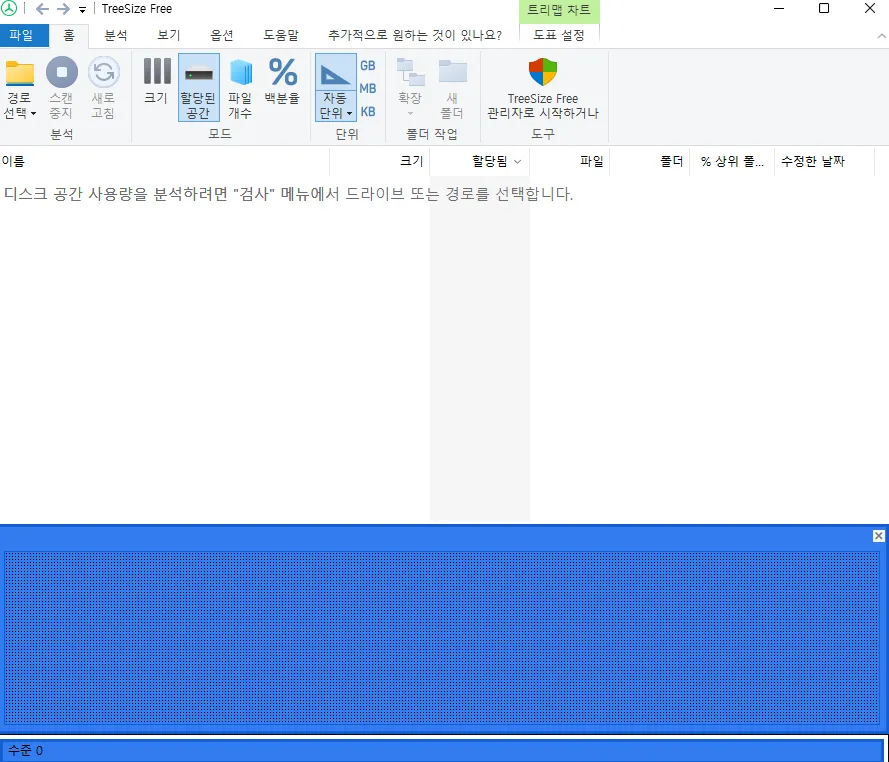
Task: Open the 경로 선택 folder button
Action: click(x=20, y=88)
